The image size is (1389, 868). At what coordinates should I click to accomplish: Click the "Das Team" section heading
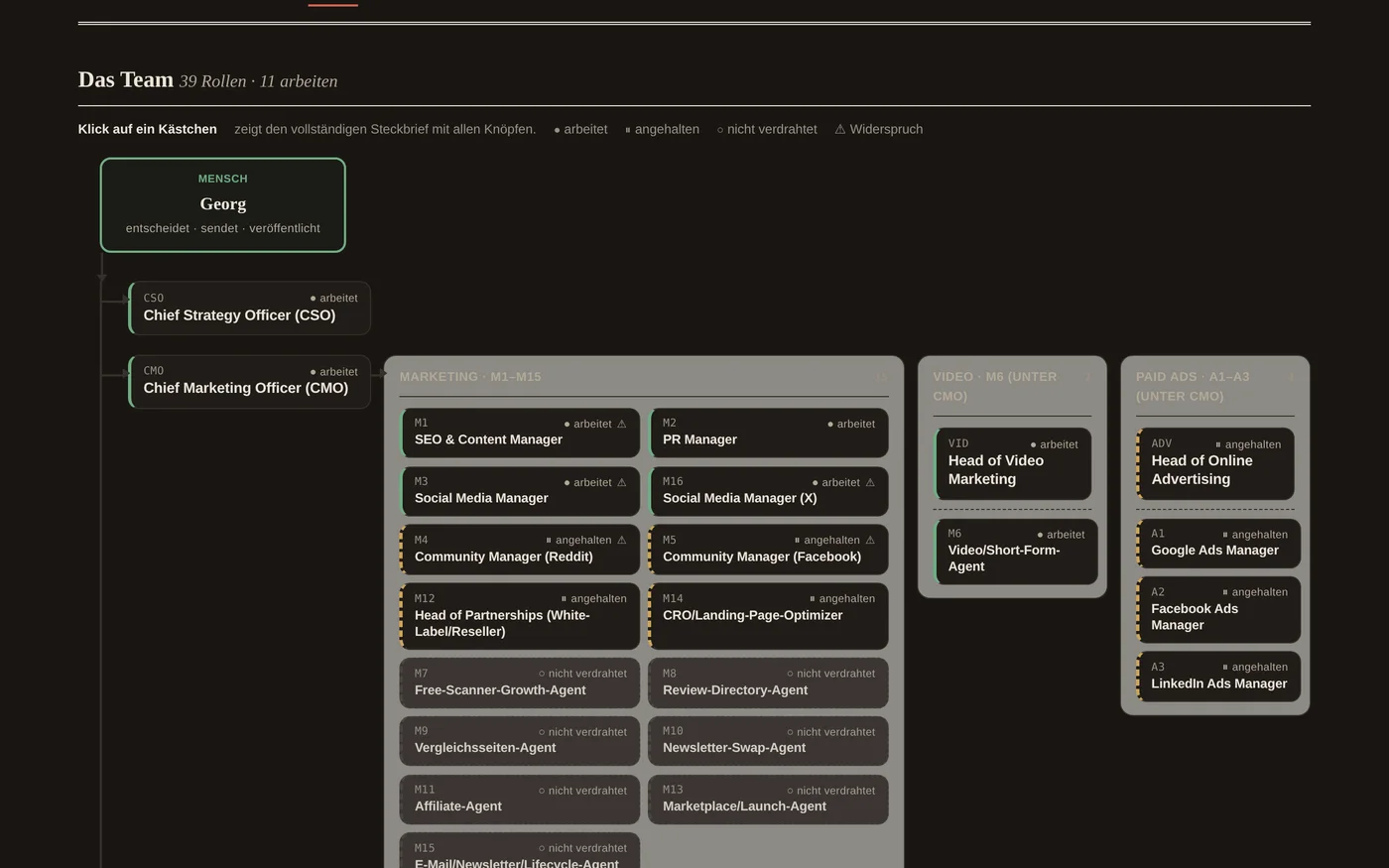coord(126,79)
